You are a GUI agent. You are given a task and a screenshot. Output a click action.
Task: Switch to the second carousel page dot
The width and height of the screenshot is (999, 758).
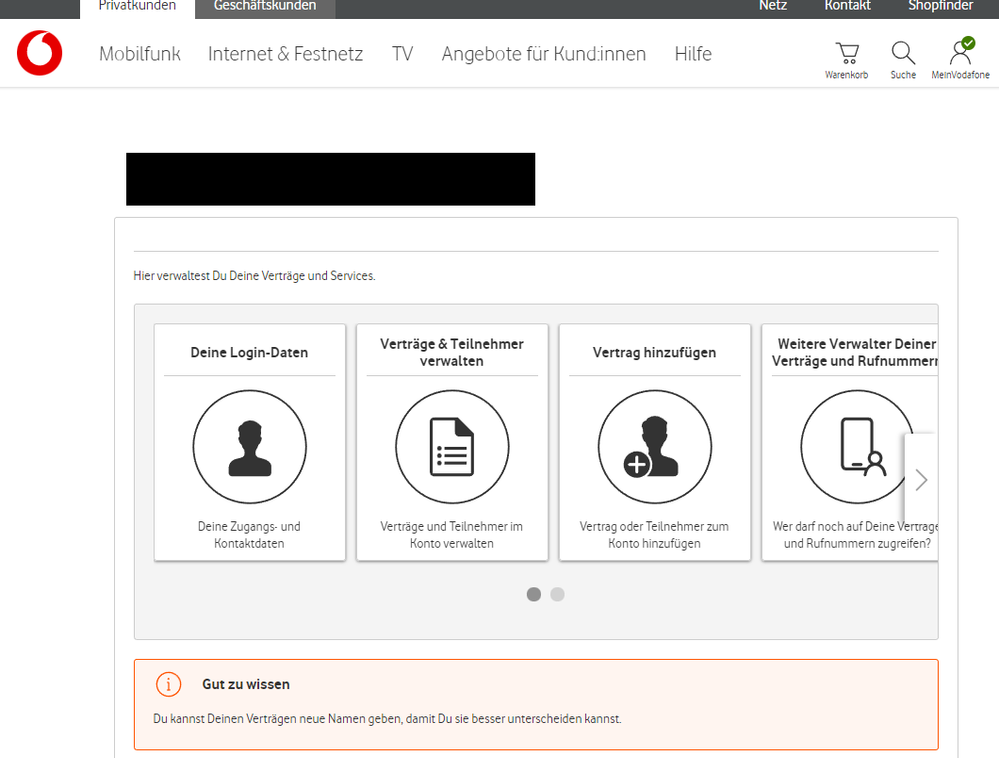tap(557, 594)
